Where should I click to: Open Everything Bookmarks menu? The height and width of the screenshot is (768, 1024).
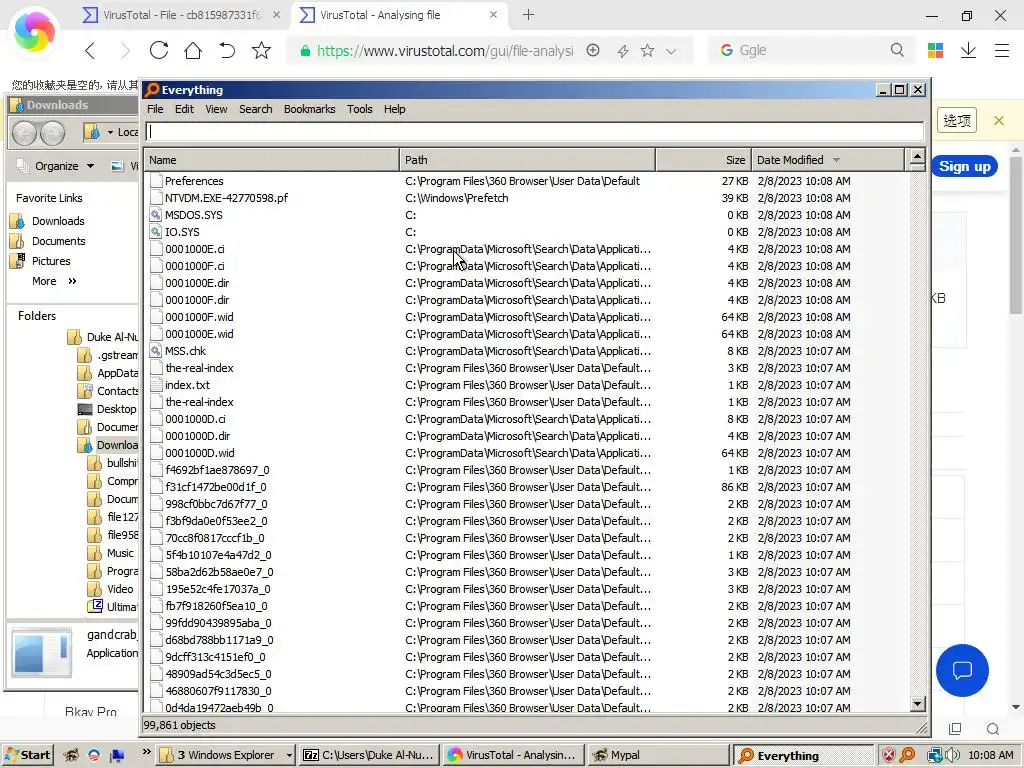pos(310,109)
